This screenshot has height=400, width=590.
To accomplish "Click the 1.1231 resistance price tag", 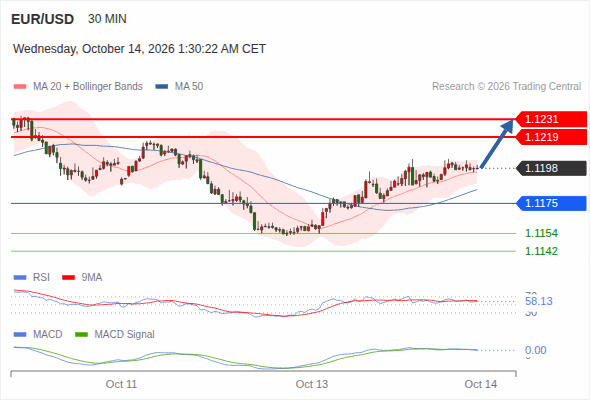I will pyautogui.click(x=551, y=119).
